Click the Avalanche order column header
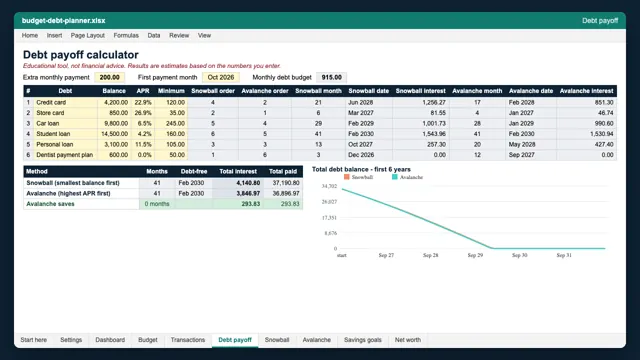The height and width of the screenshot is (360, 640). click(265, 91)
